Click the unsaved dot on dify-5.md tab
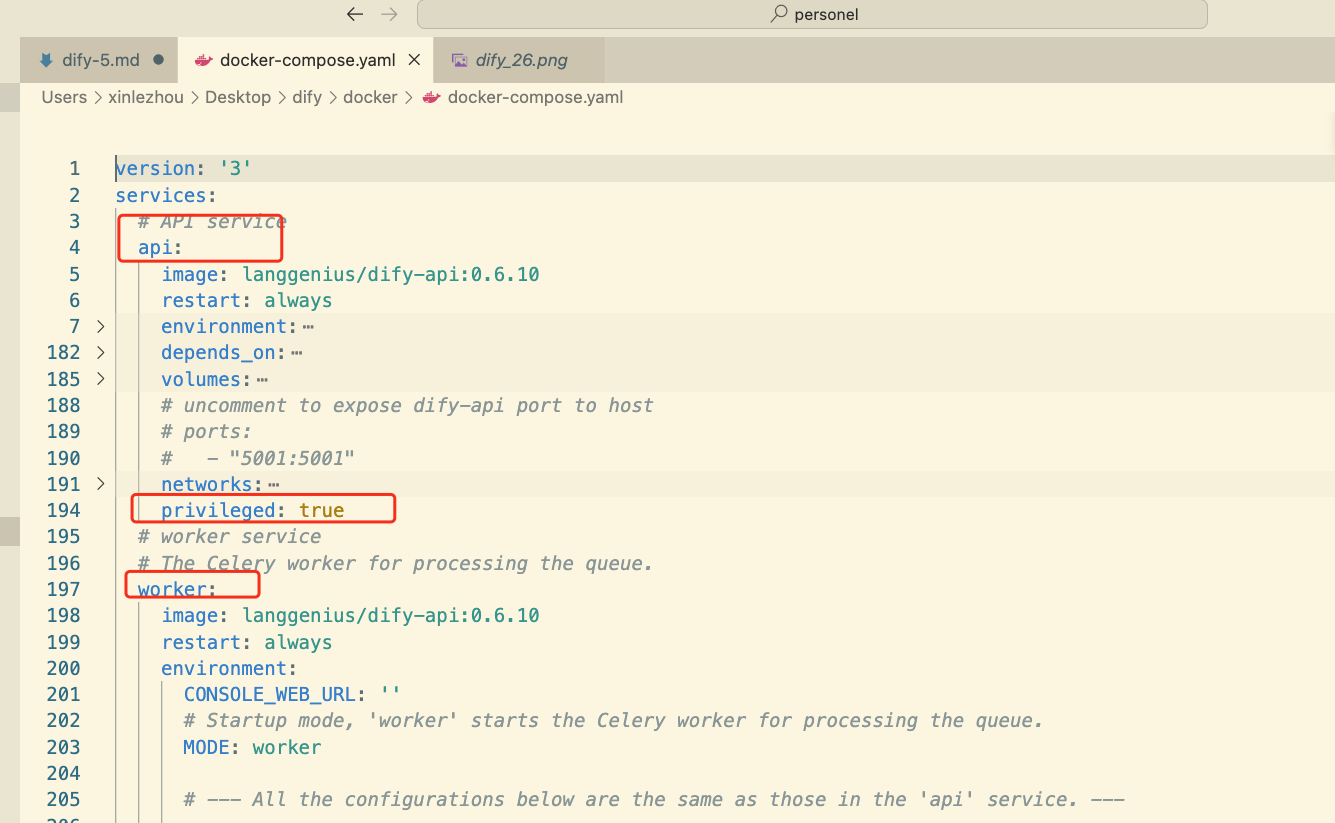Viewport: 1335px width, 823px height. pyautogui.click(x=159, y=60)
